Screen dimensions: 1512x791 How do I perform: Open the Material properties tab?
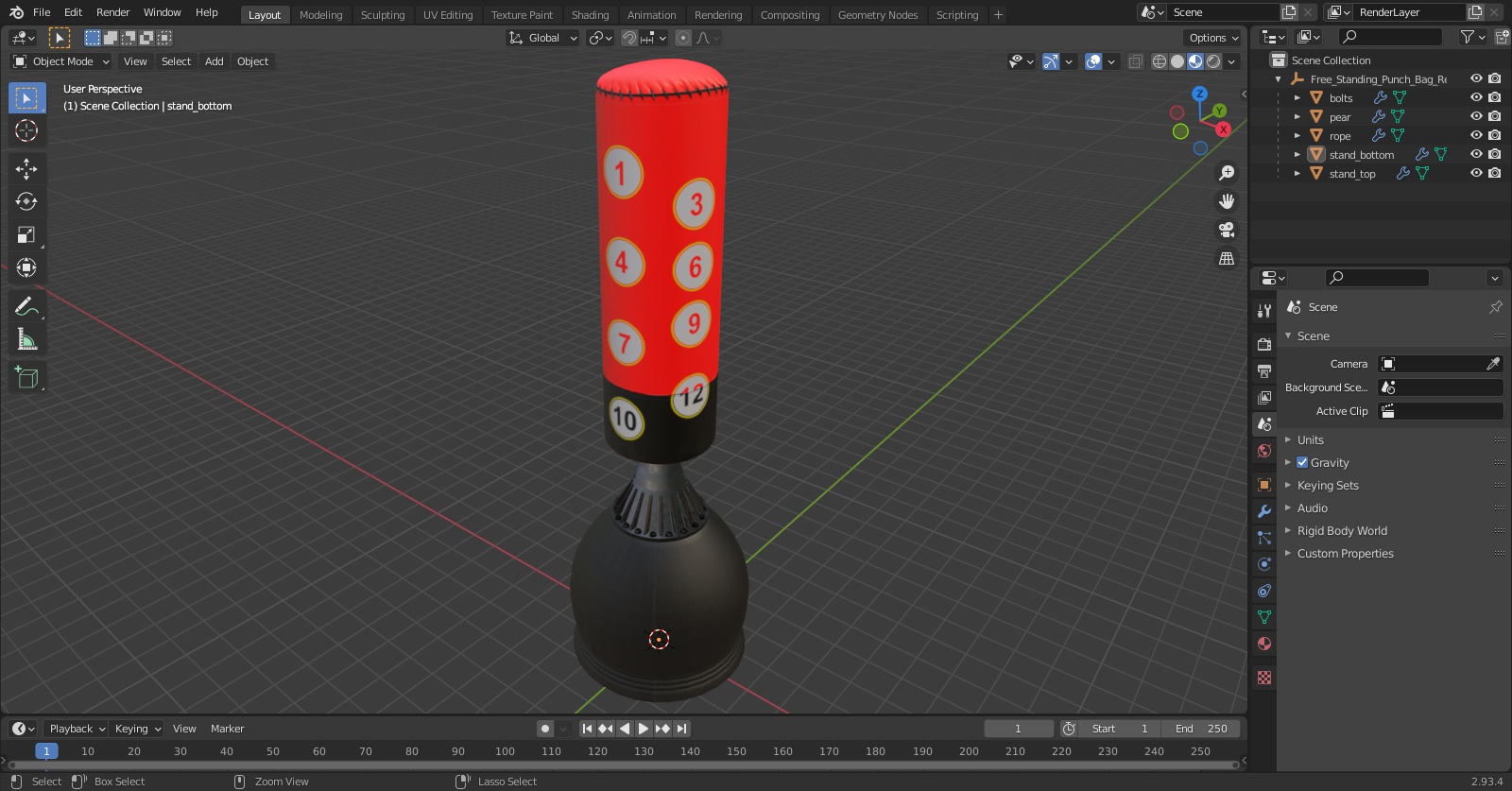pyautogui.click(x=1264, y=644)
